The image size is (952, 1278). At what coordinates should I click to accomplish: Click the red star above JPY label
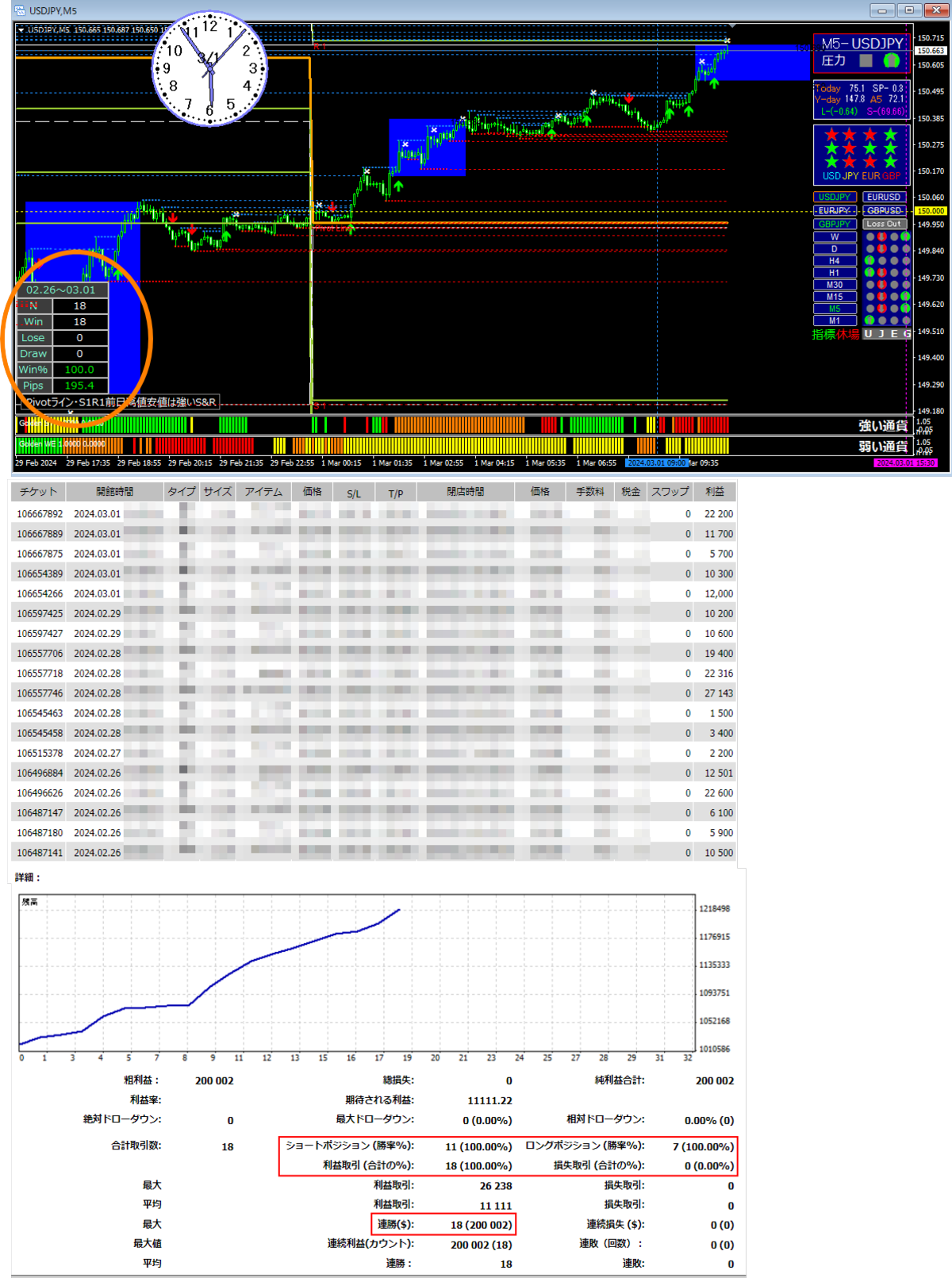[850, 162]
